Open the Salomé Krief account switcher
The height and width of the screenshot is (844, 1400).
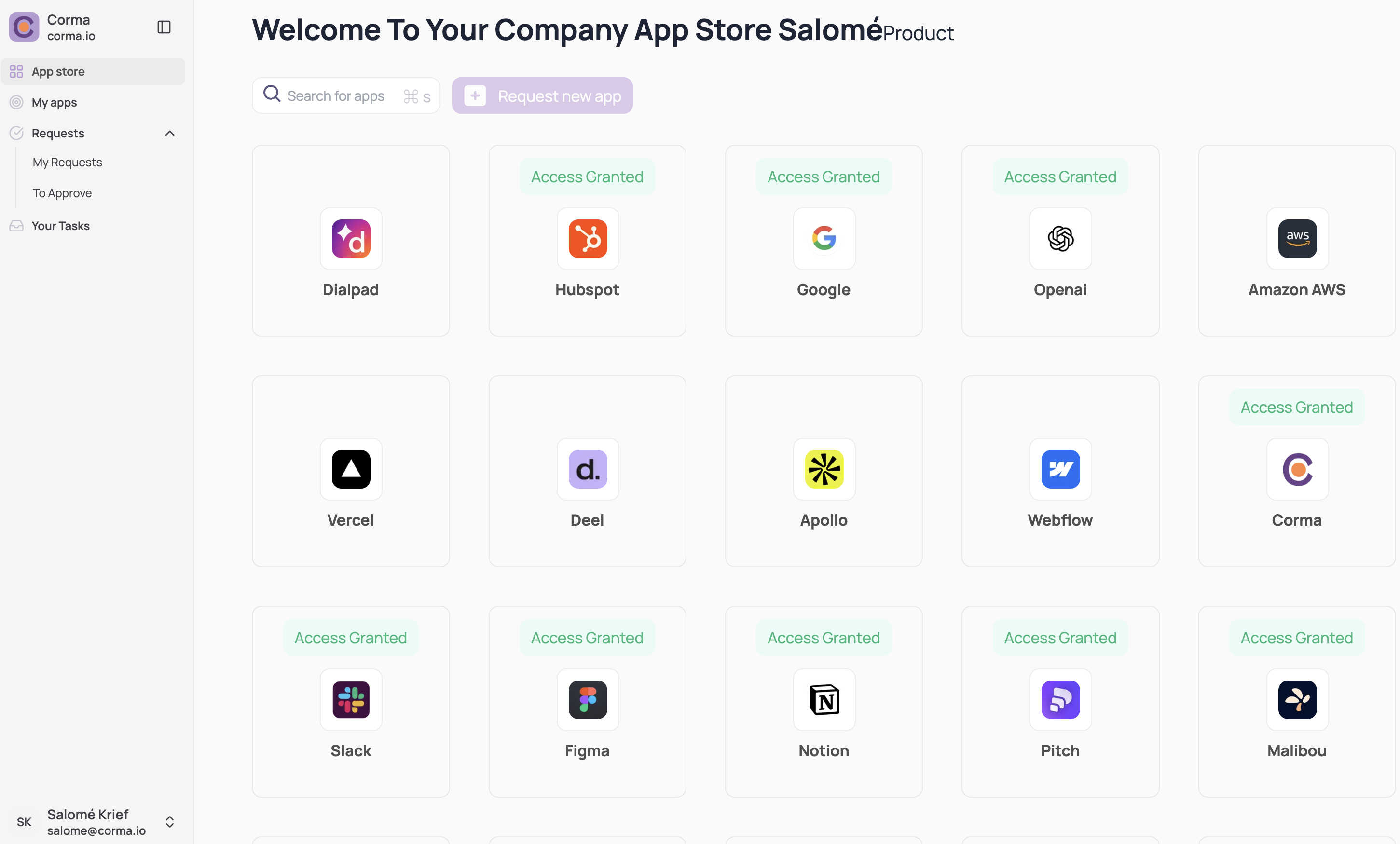169,822
